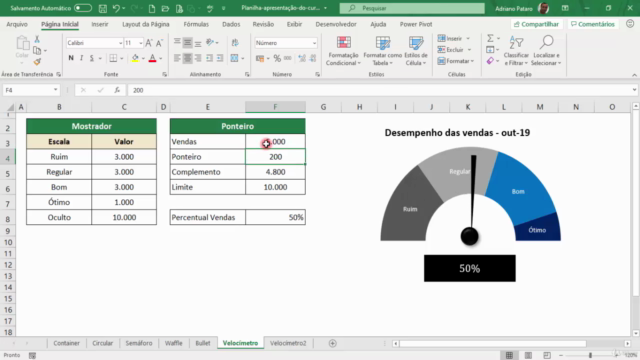The height and width of the screenshot is (360, 640).
Task: Toggle Underline (S) formatting
Action: [92, 58]
